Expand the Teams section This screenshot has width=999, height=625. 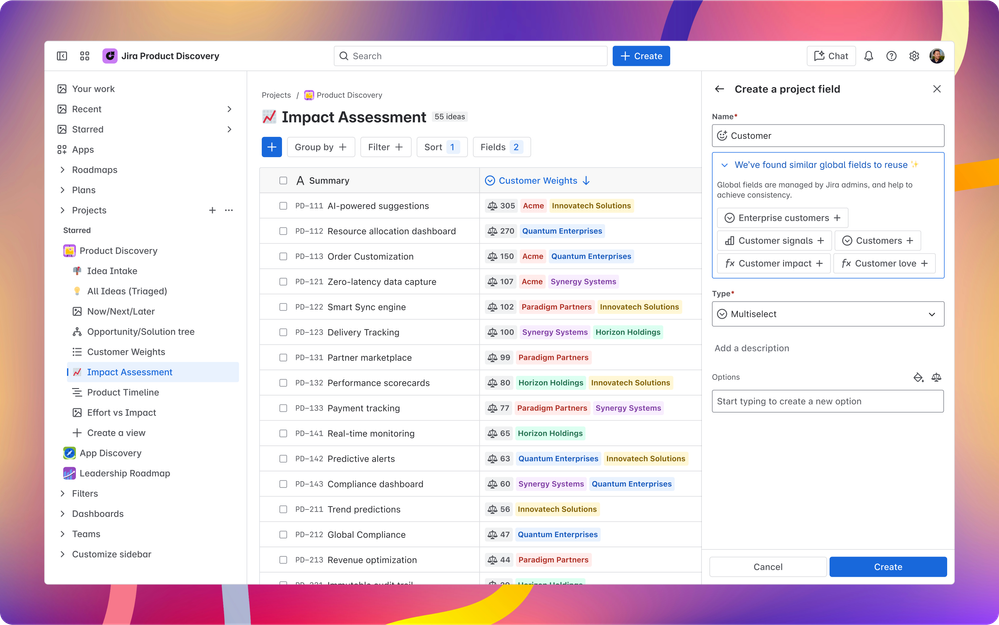point(62,534)
